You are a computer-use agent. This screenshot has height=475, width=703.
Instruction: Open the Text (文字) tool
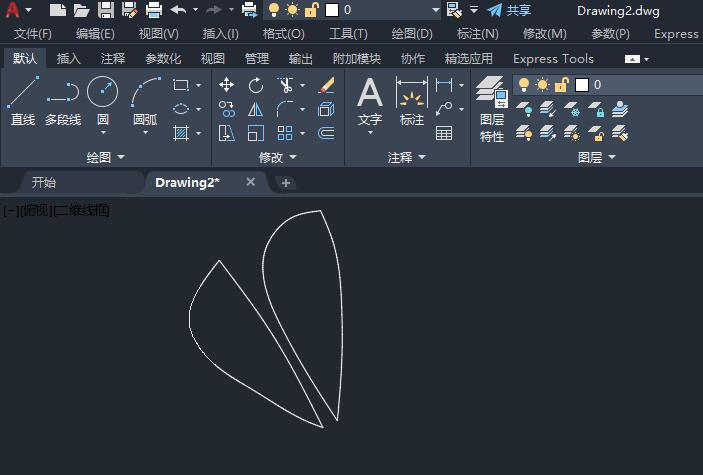370,100
